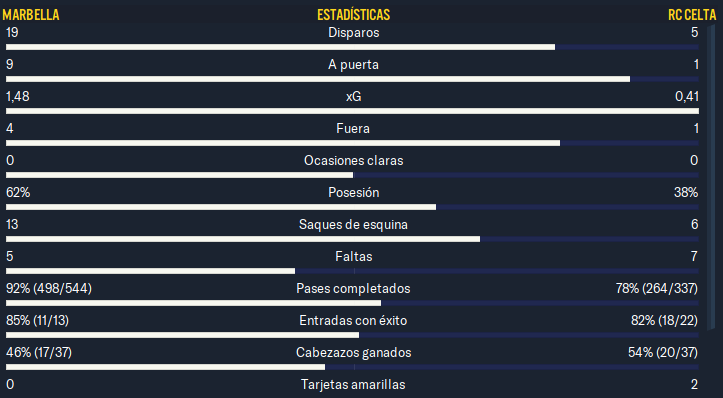Select the ESTADÍSTICAS heading

pos(354,15)
